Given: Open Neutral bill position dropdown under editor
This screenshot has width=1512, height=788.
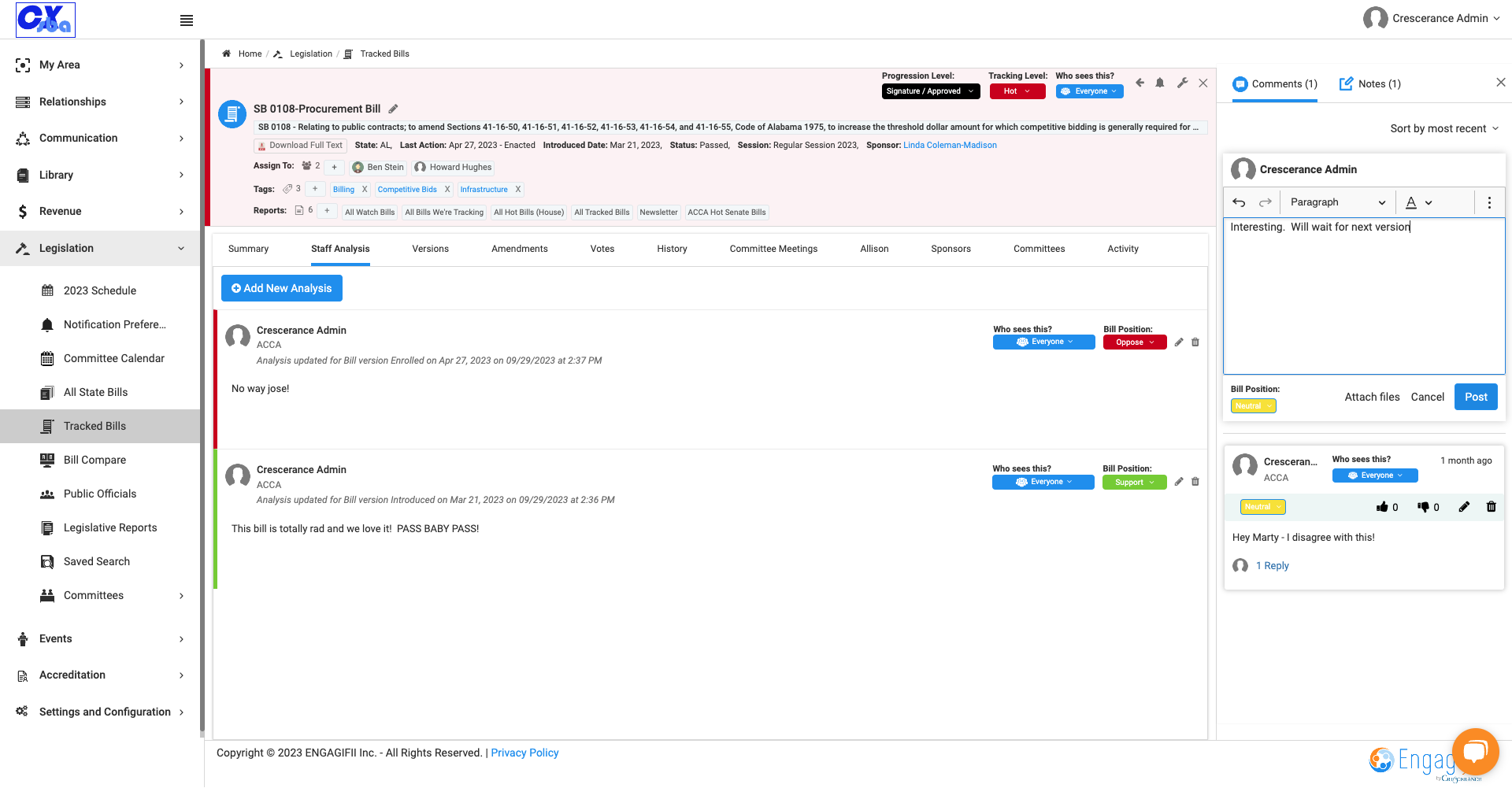Looking at the screenshot, I should coord(1254,406).
